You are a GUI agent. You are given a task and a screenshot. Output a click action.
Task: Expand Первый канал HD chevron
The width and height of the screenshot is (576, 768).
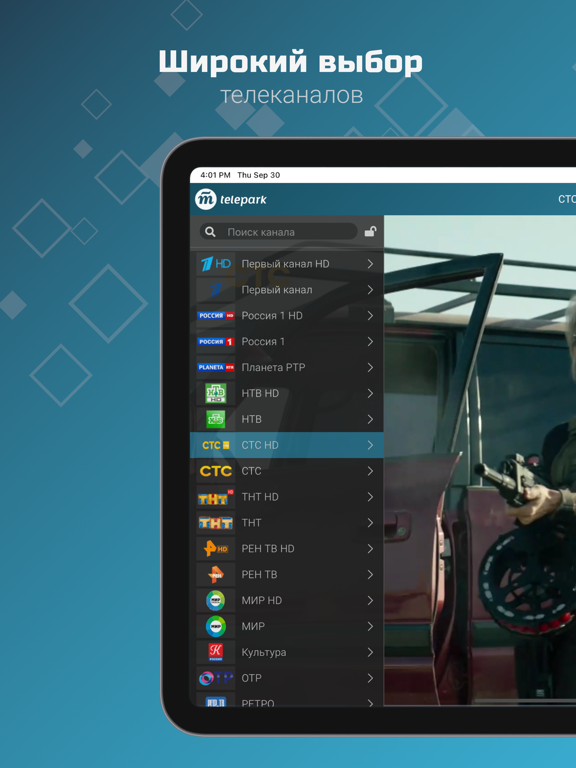tap(370, 264)
